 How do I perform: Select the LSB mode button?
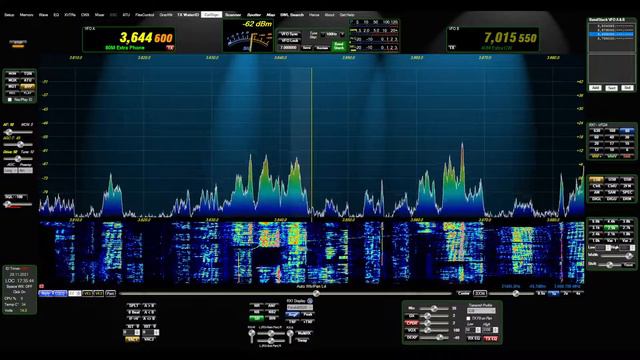pos(596,179)
